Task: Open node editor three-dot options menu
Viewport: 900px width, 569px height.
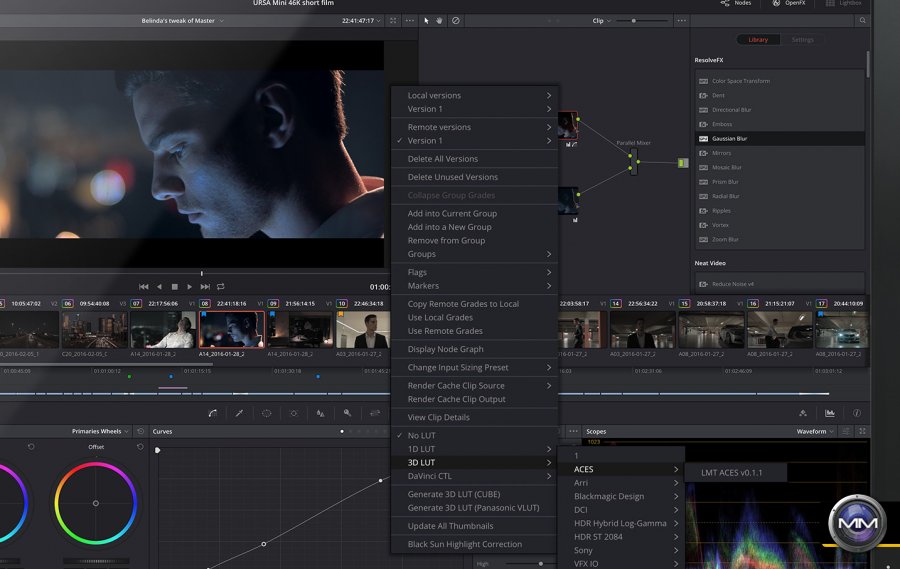Action: 681,21
